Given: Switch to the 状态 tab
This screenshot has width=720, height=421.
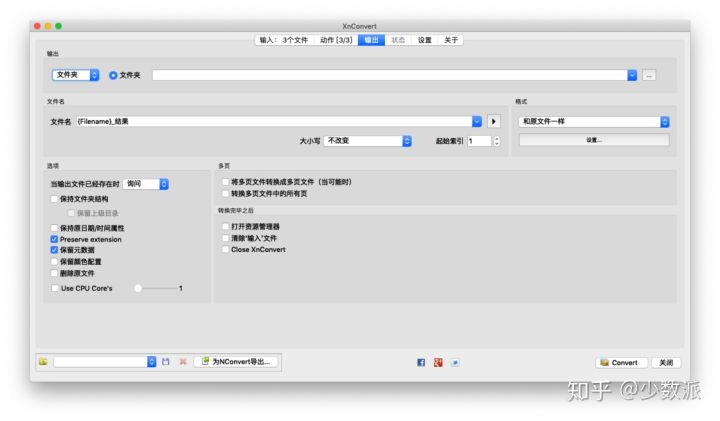Looking at the screenshot, I should click(398, 40).
